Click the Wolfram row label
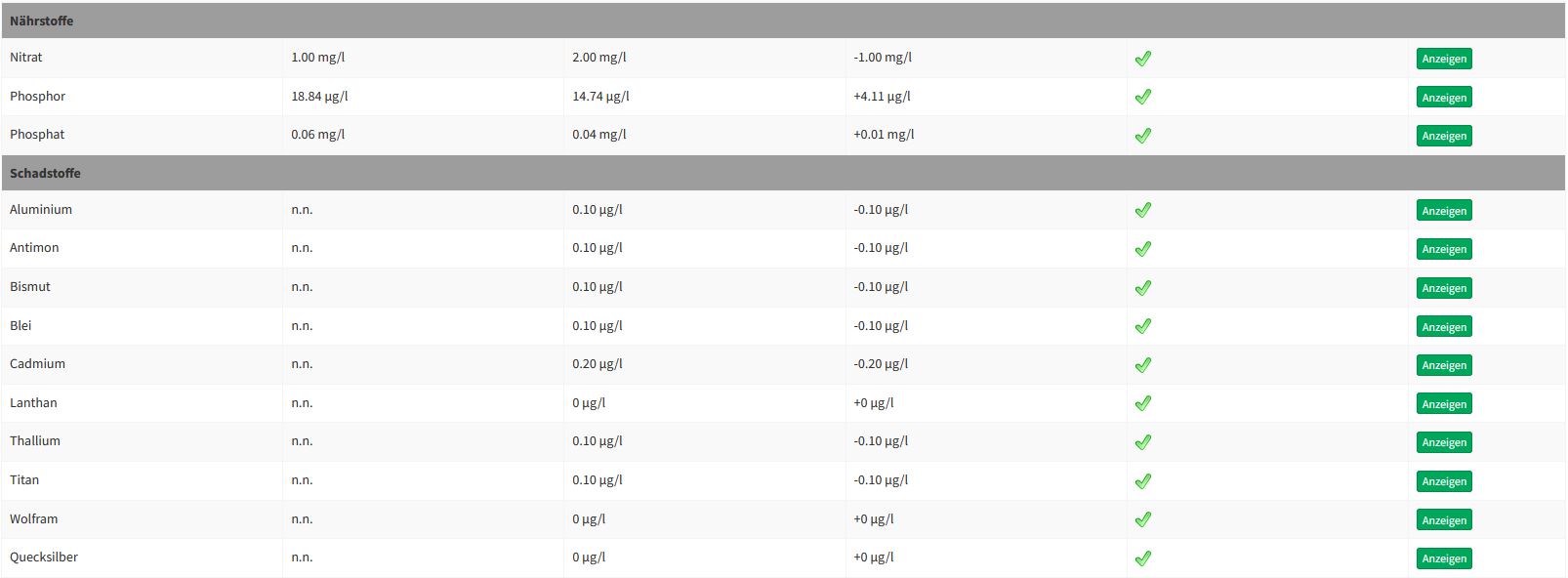This screenshot has width=1568, height=578. pos(34,518)
